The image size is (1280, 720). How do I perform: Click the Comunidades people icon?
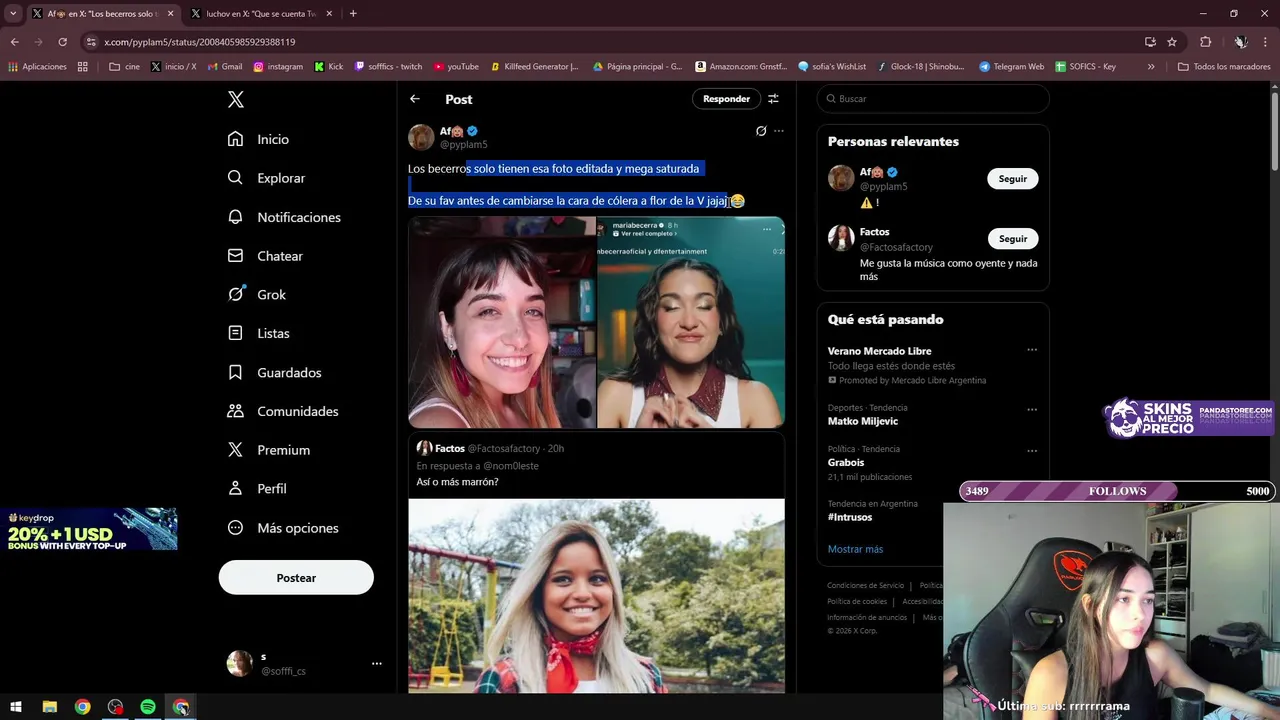[235, 411]
